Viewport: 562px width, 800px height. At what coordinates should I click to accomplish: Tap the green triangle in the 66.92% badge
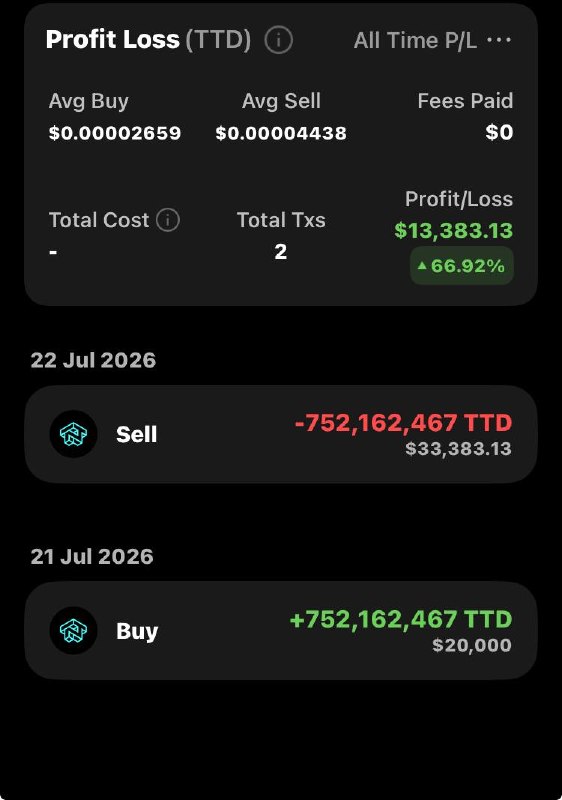pos(422,265)
